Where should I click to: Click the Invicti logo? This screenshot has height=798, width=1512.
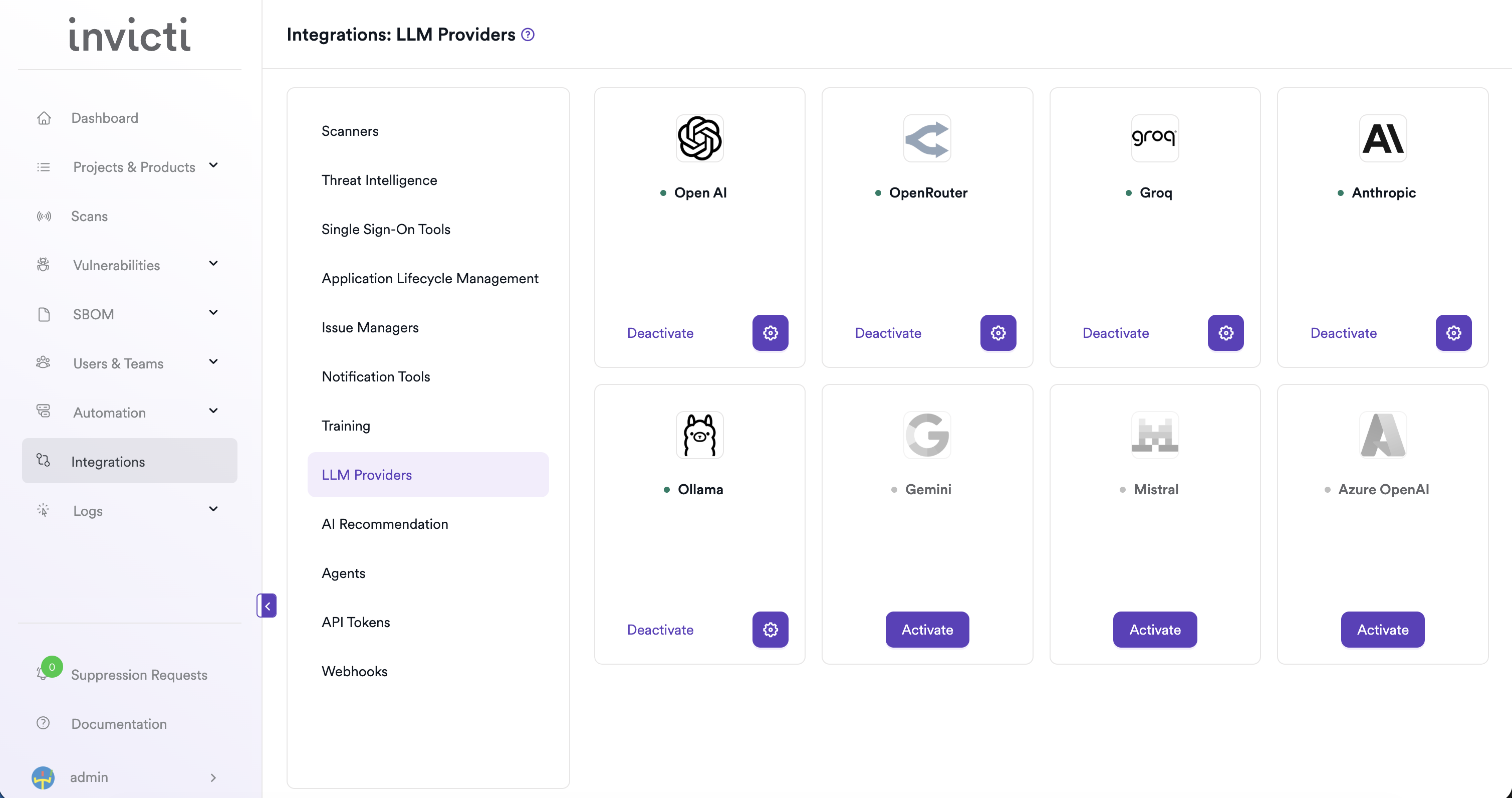pos(129,35)
